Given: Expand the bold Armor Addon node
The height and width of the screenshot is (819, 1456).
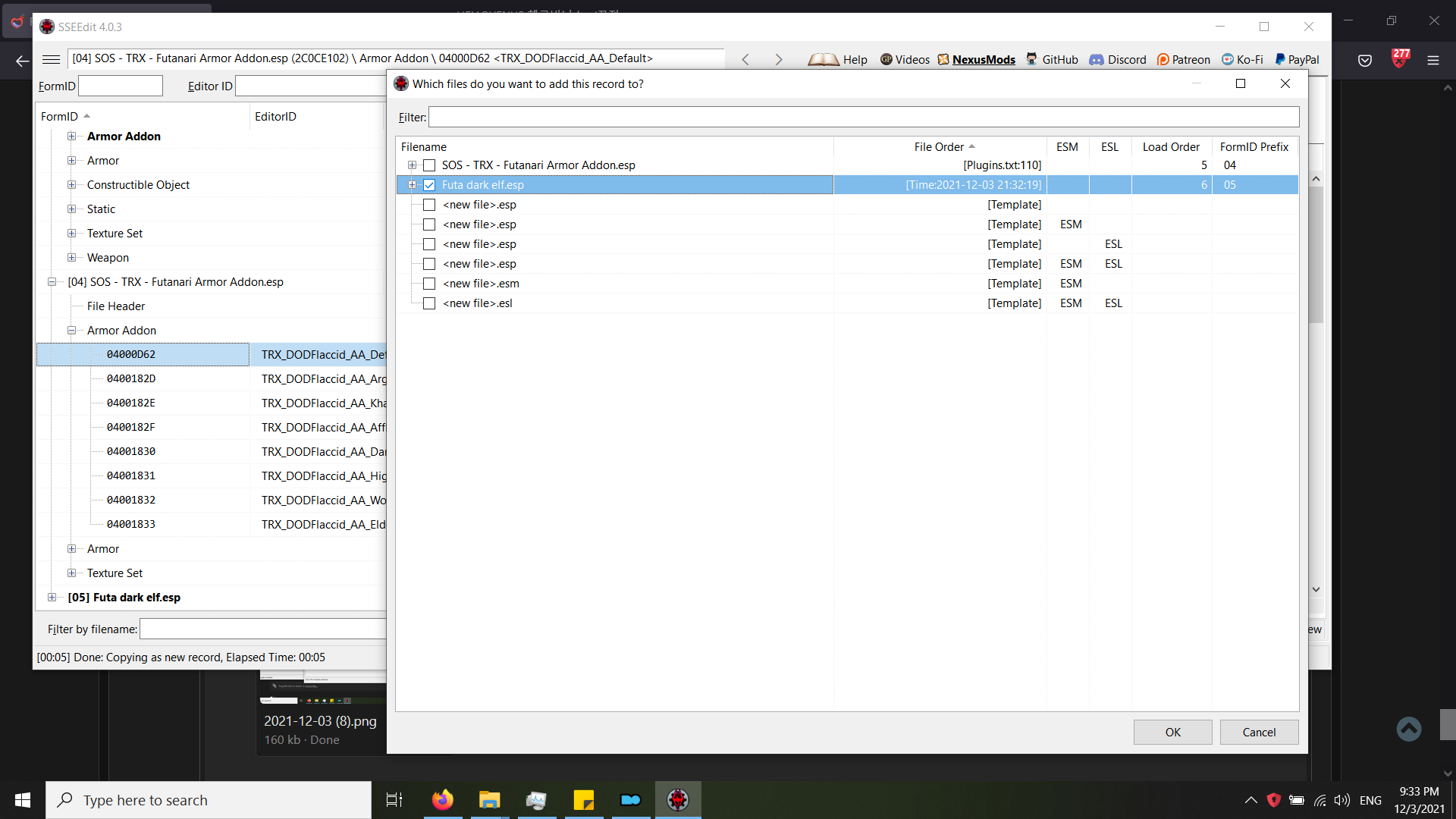Looking at the screenshot, I should coord(71,136).
